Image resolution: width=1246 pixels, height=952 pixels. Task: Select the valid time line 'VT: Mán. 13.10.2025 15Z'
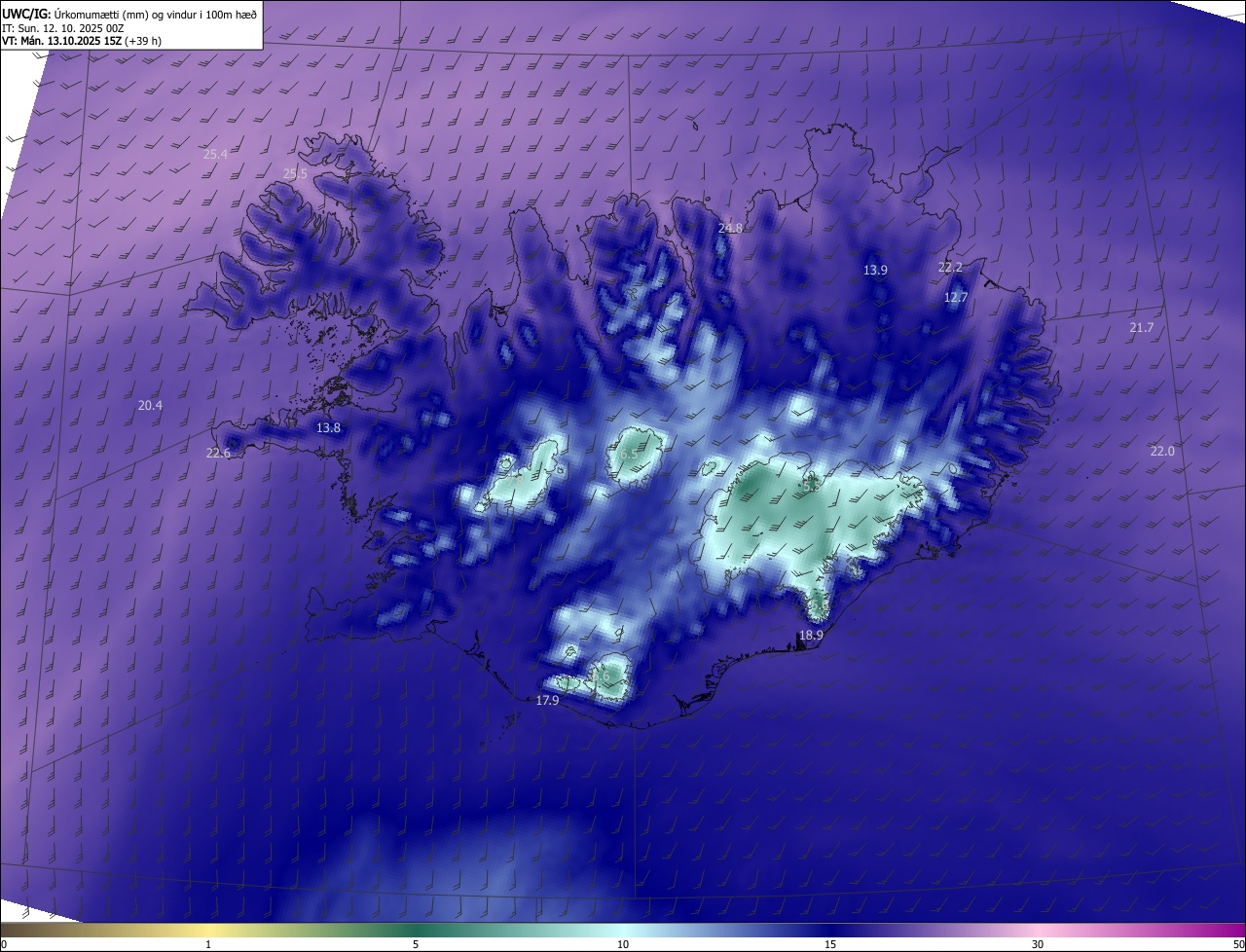point(62,41)
